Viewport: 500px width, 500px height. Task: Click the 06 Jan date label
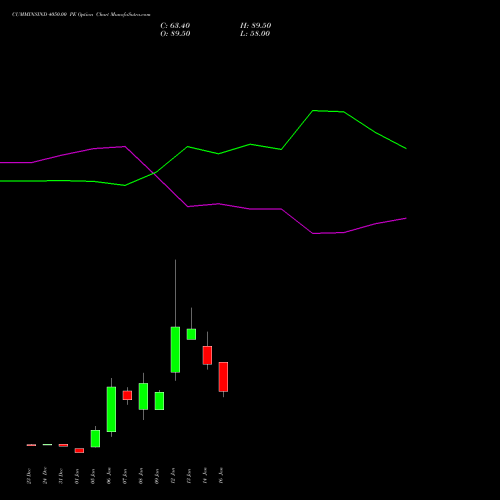tap(109, 476)
